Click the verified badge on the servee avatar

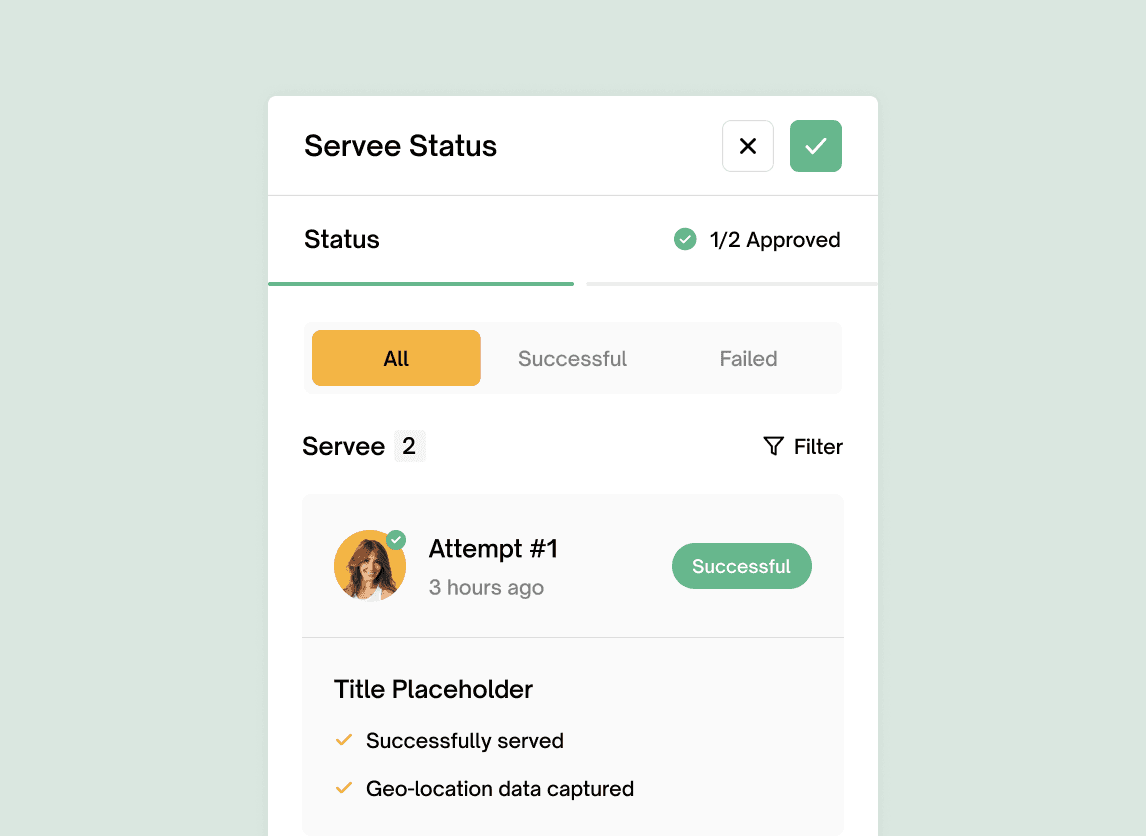coord(395,539)
